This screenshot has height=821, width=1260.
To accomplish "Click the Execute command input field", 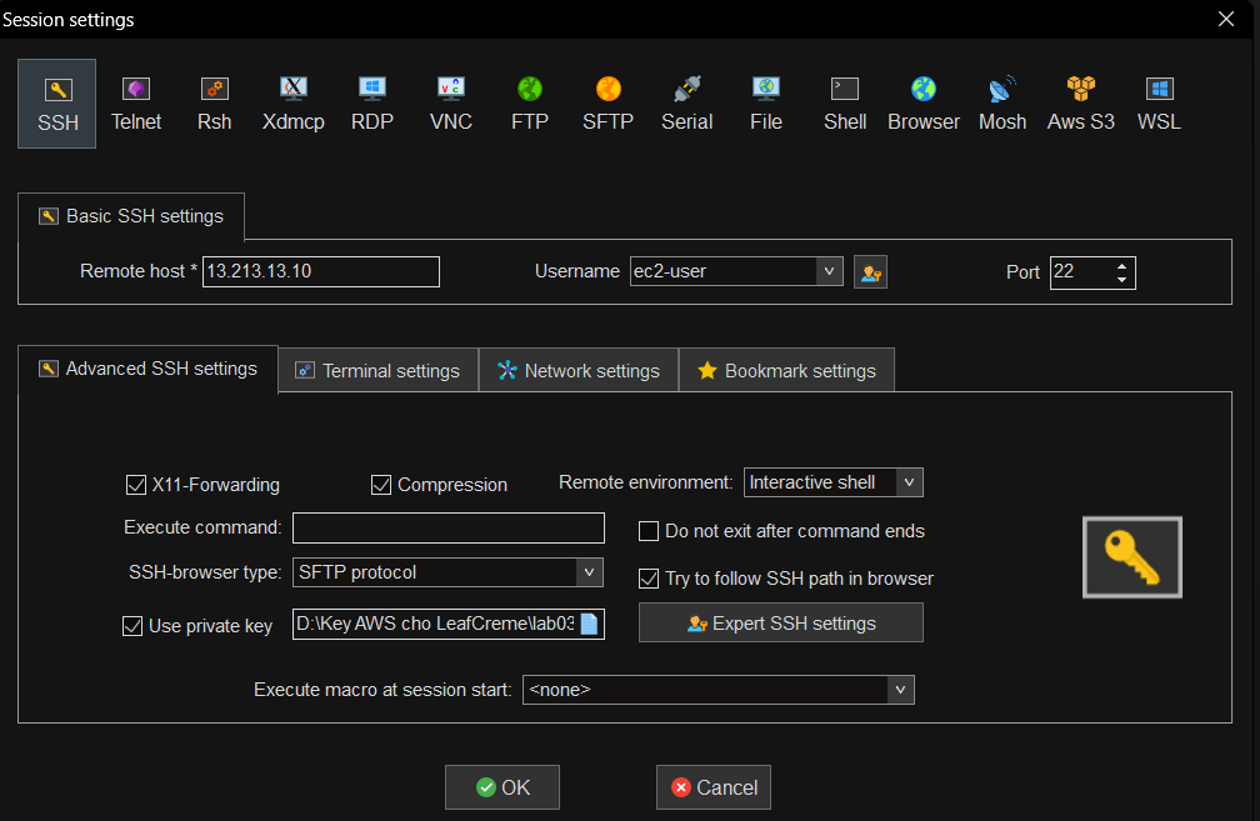I will (x=448, y=527).
